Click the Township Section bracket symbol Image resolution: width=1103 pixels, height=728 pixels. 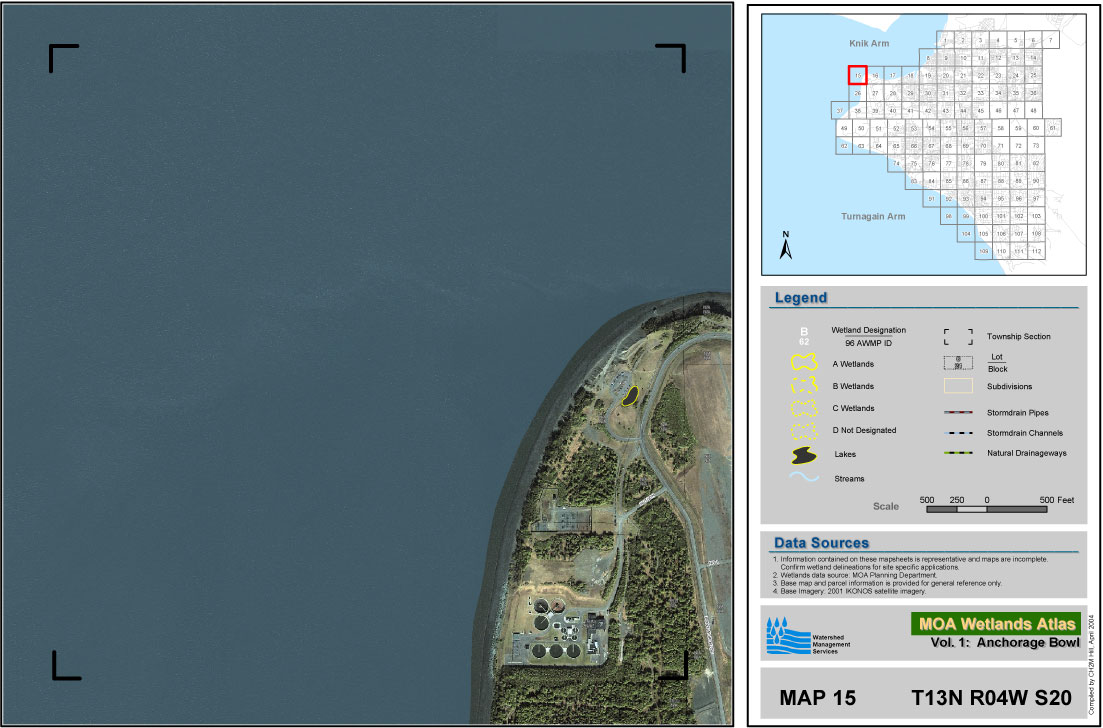(957, 337)
